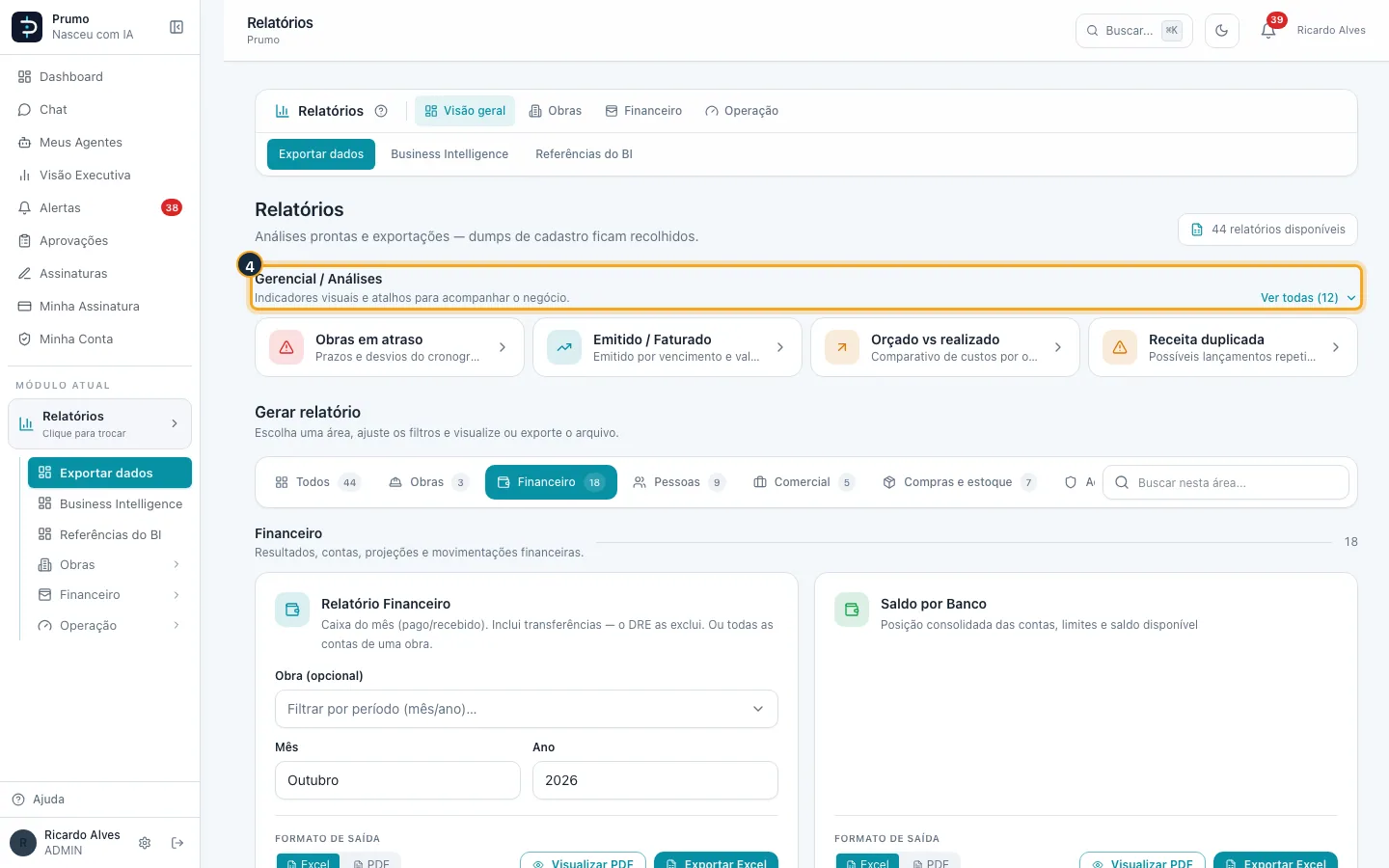Open Minha Conta in the sidebar
Viewport: 1389px width, 868px height.
click(x=100, y=339)
